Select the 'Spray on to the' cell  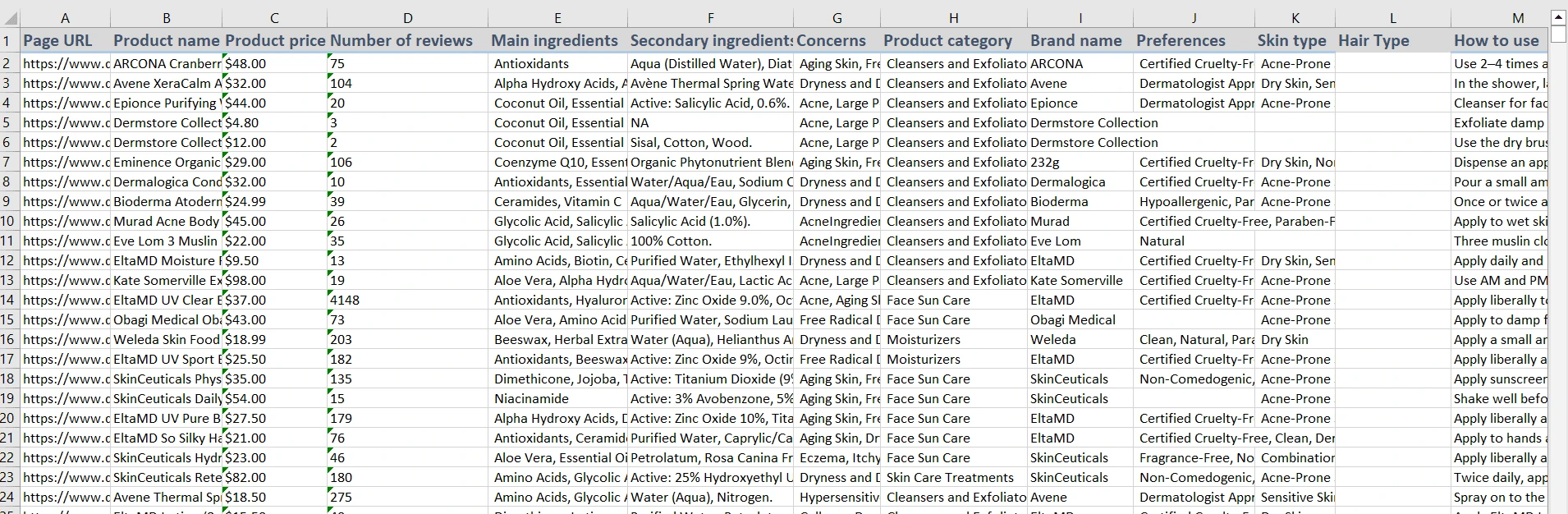tap(1499, 497)
